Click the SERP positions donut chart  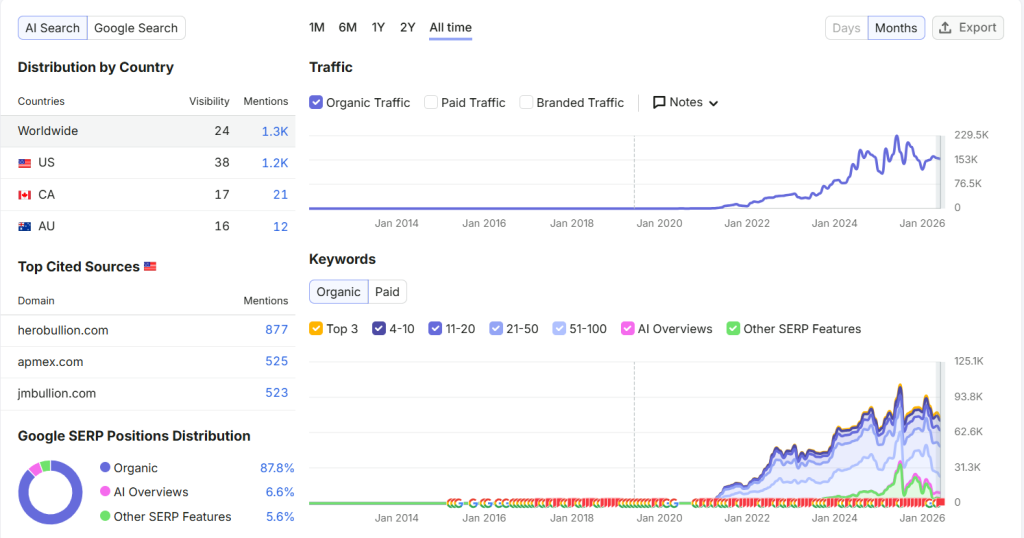tap(50, 492)
